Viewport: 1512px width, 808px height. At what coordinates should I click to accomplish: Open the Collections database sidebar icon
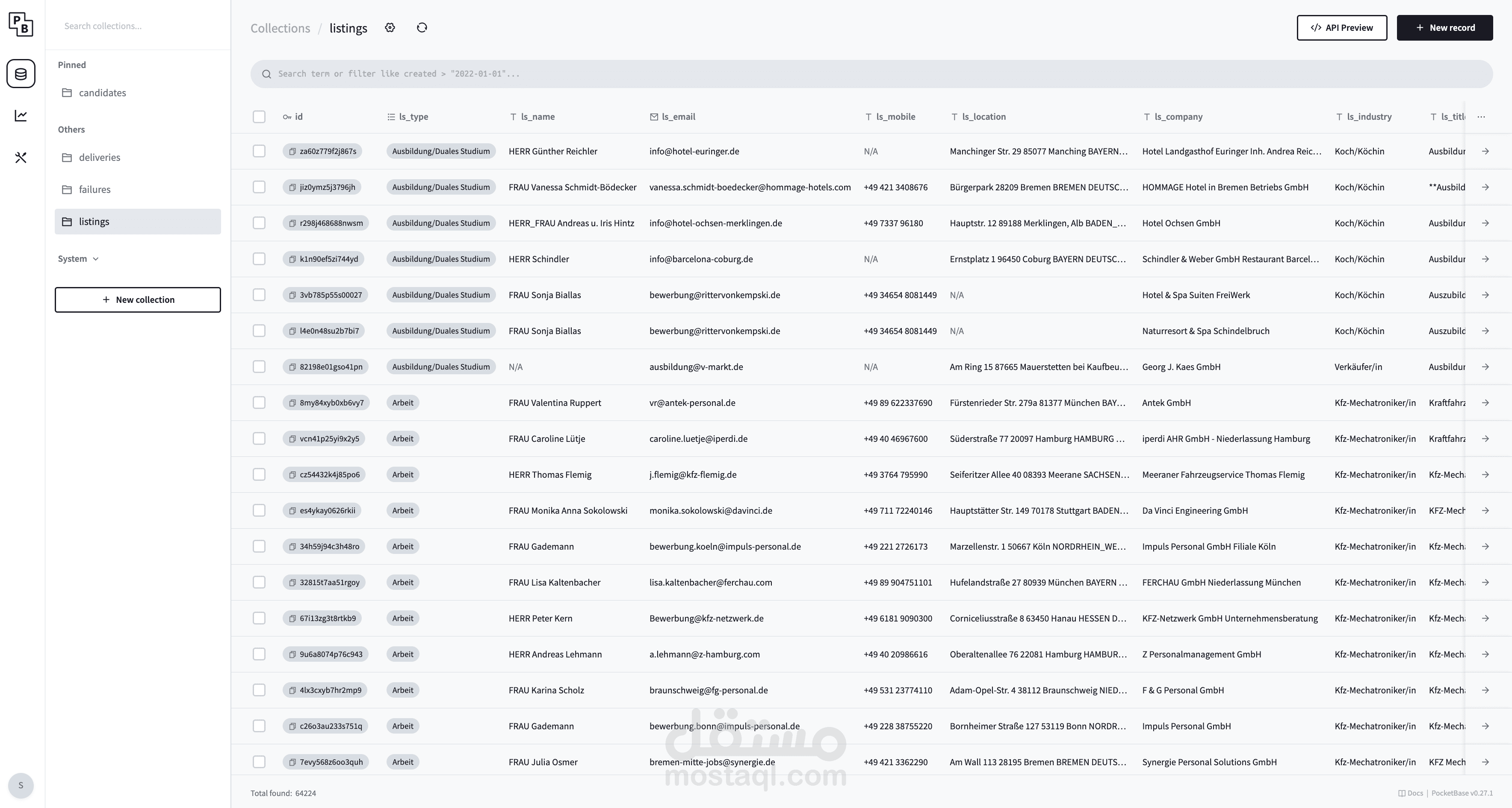point(21,74)
